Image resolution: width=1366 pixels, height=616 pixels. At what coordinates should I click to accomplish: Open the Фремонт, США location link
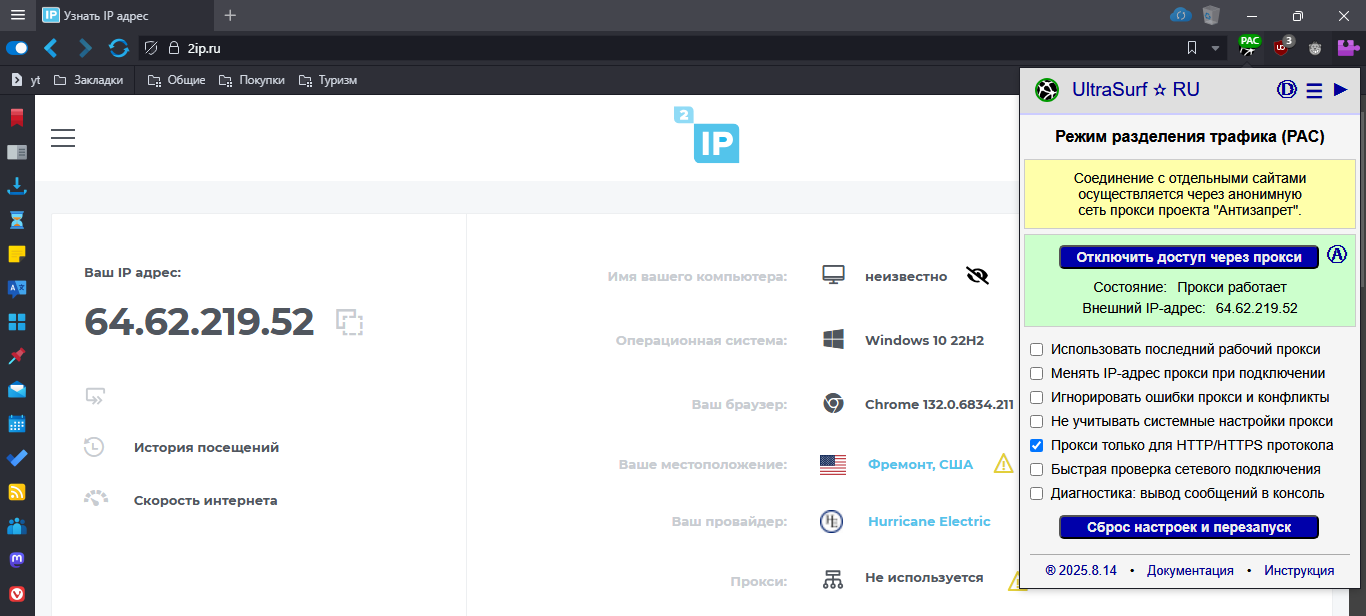[x=920, y=464]
